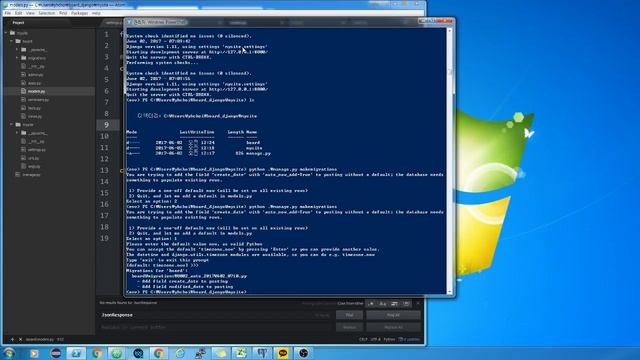This screenshot has height=360, width=640.
Task: Click the CRLF line ending indicator
Action: tap(363, 339)
